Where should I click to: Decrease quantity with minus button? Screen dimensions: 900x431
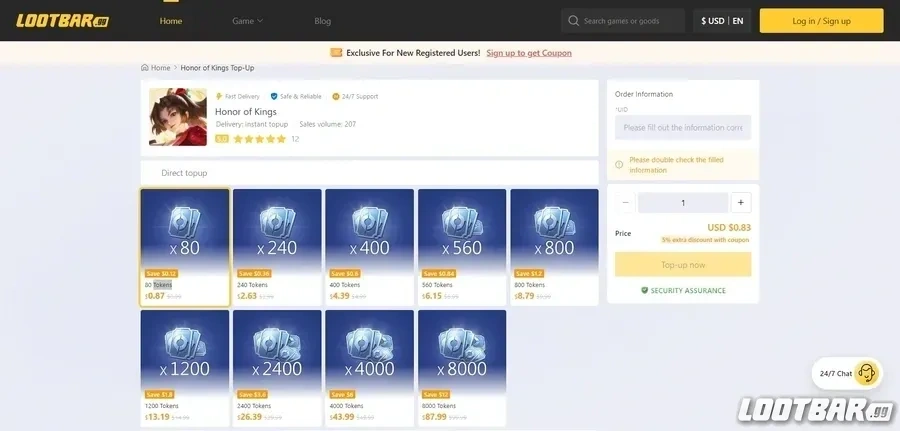(626, 203)
